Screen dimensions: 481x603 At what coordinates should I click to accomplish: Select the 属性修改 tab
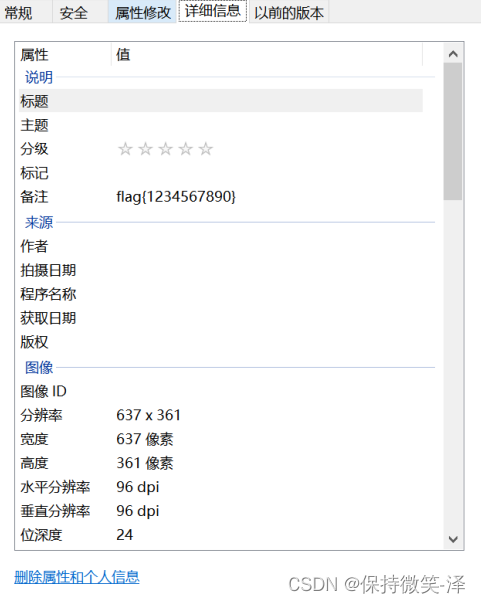(143, 13)
